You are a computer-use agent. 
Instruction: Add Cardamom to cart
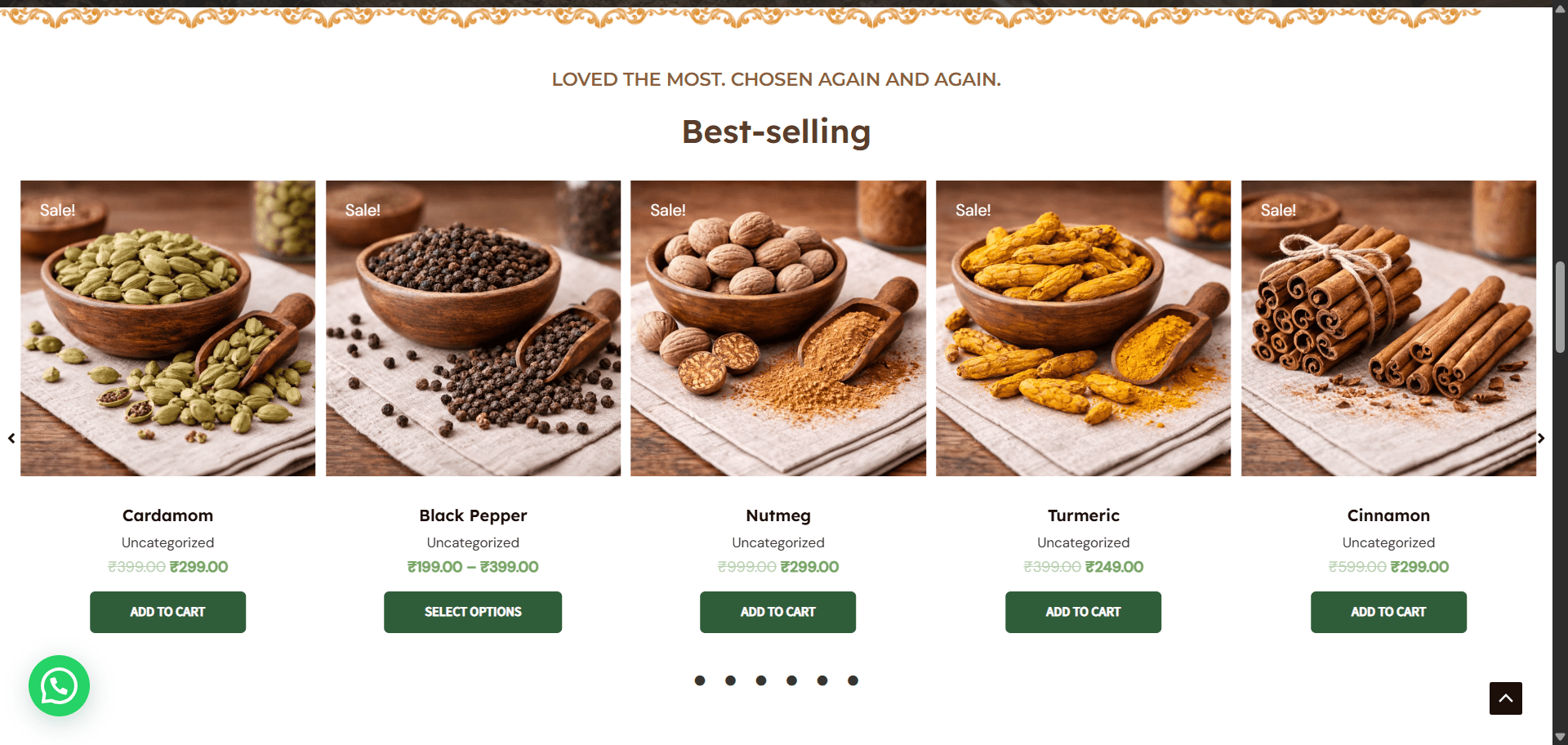click(x=167, y=612)
